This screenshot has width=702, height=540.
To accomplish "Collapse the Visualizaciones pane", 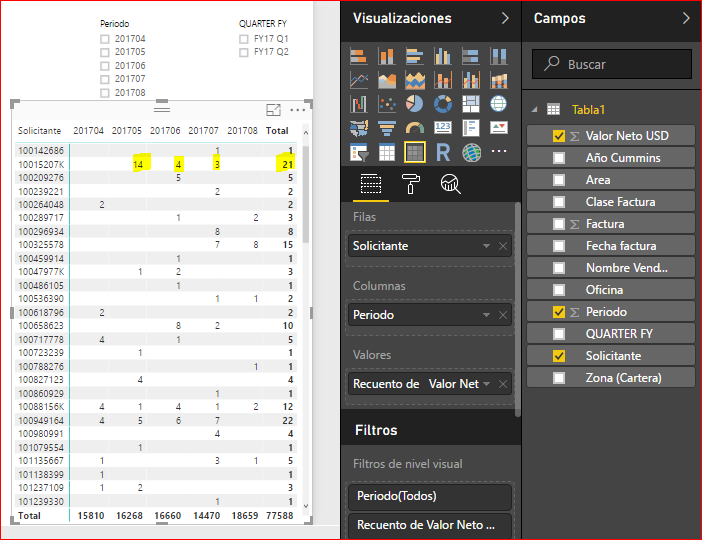I will click(x=505, y=18).
